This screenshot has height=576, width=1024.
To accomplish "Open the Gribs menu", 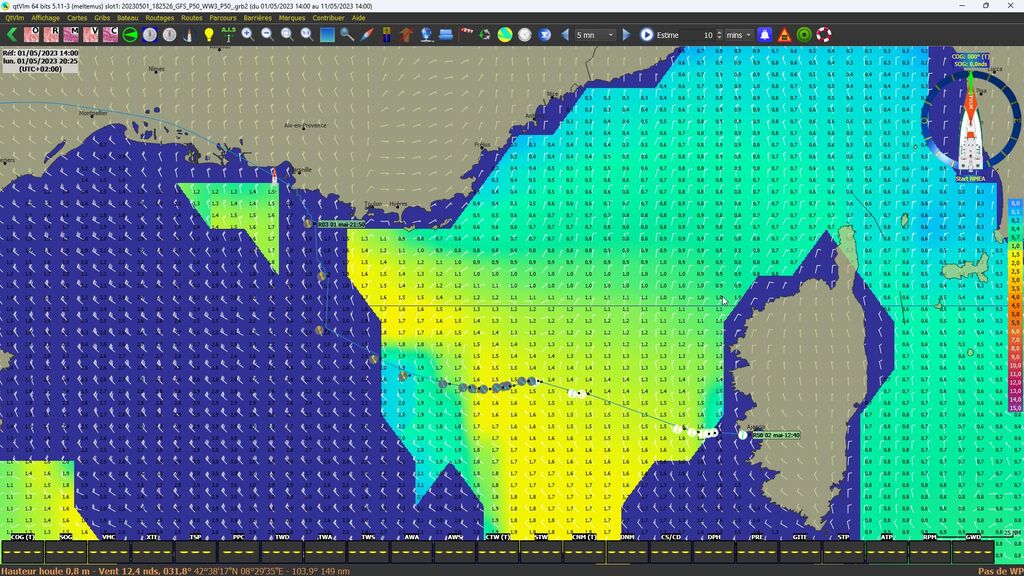I will 102,18.
